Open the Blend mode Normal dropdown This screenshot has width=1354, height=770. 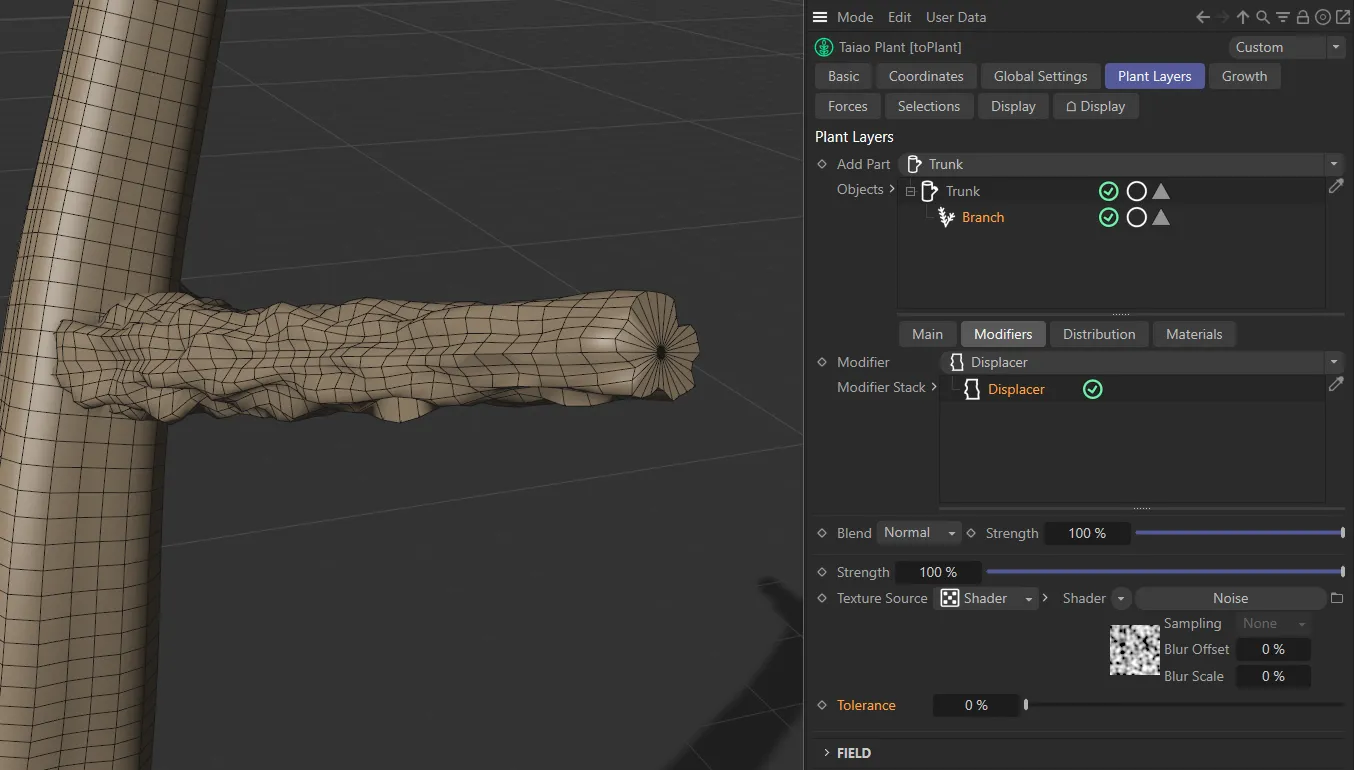coord(918,533)
